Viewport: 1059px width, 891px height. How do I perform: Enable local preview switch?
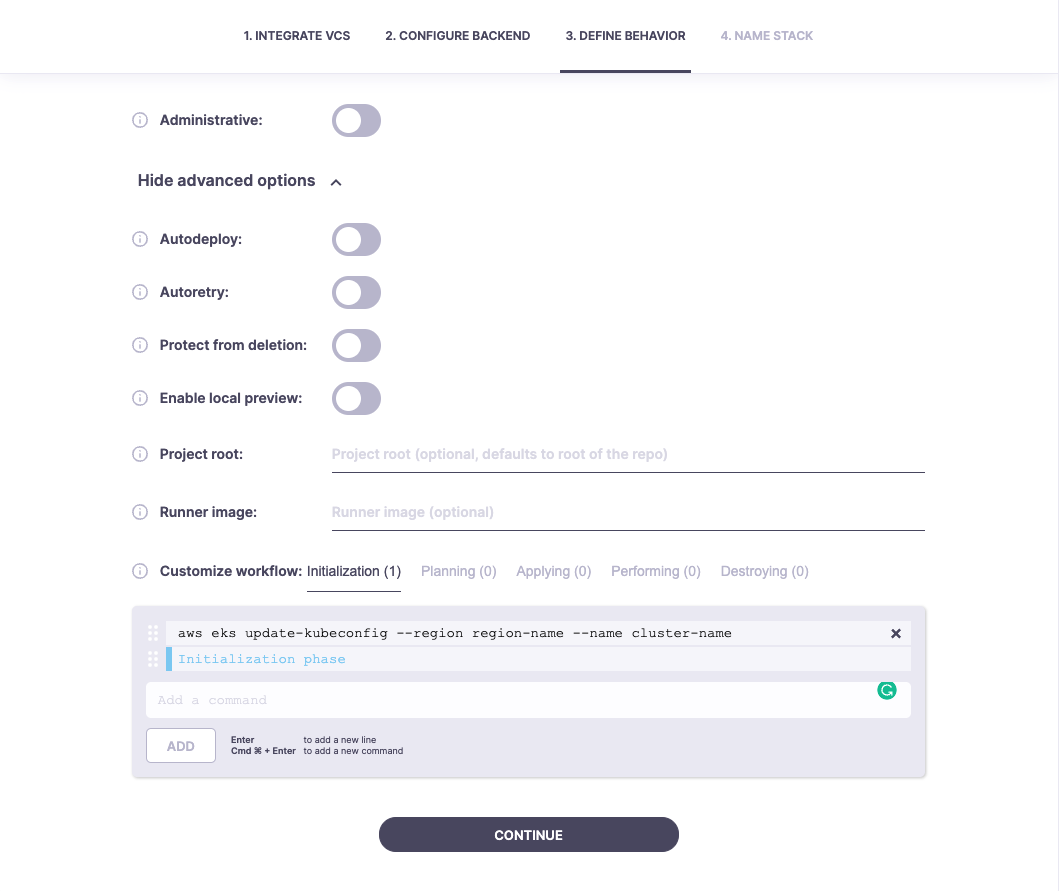coord(356,399)
